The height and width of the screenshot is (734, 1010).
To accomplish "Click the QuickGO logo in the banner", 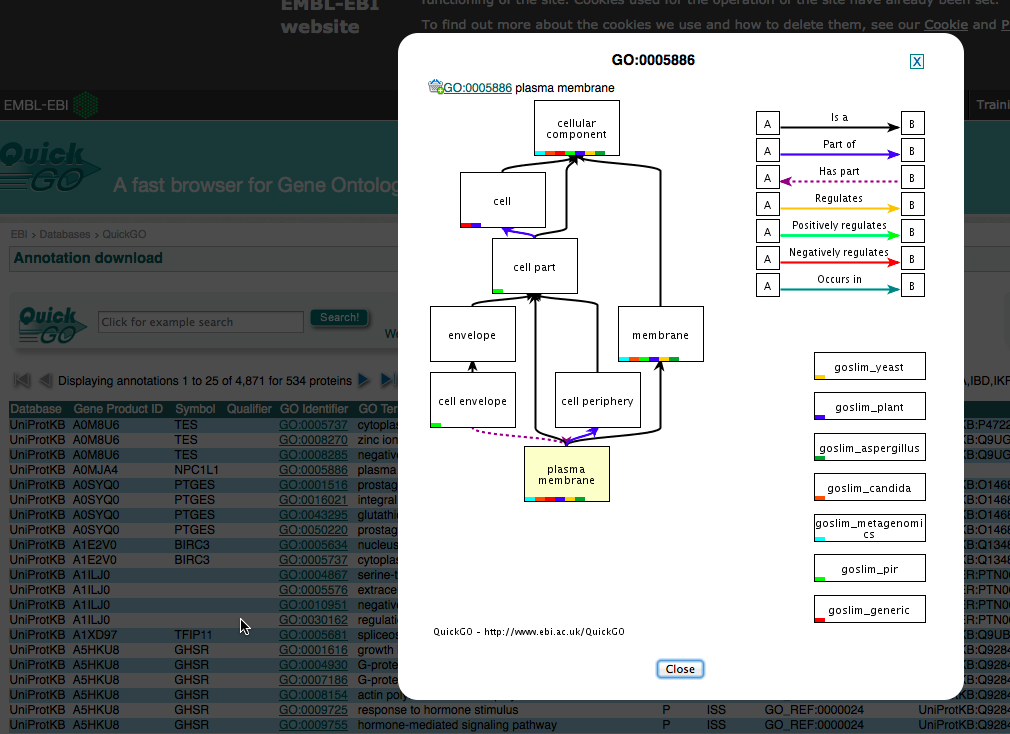I will tap(48, 167).
